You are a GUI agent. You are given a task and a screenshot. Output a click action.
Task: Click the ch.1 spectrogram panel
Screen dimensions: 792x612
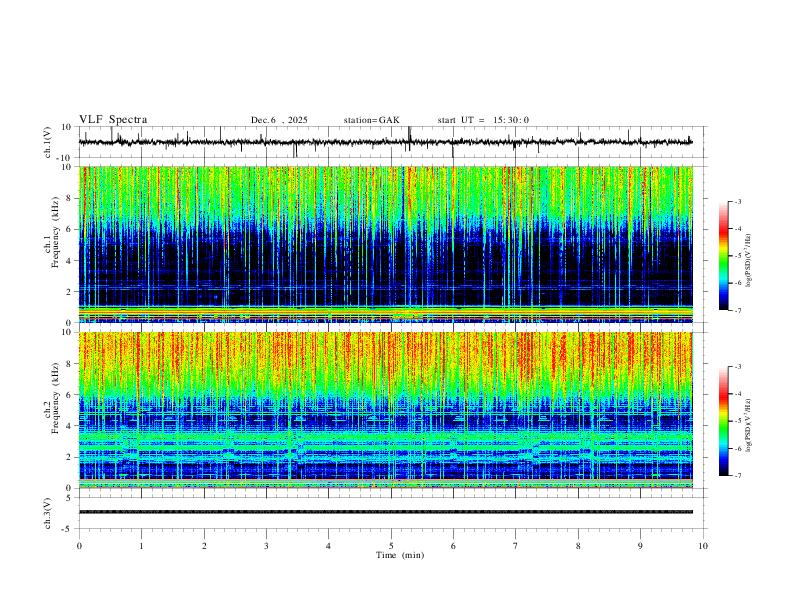(x=386, y=244)
